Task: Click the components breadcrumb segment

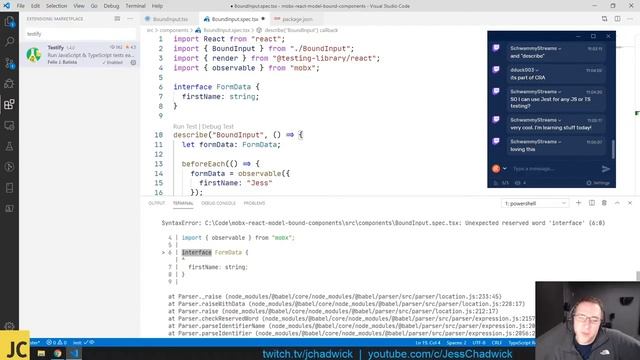Action: (174, 30)
